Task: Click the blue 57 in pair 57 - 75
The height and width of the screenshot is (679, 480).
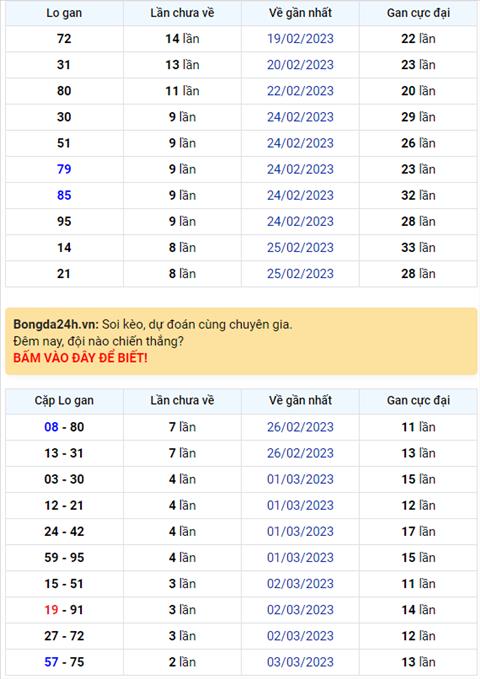Action: point(51,662)
